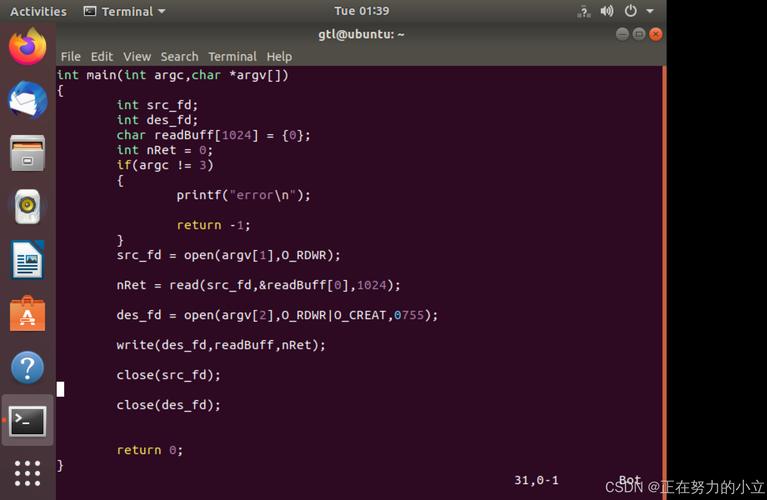Click the window title gtl@ubuntu: ~
This screenshot has height=500, width=767.
pos(361,34)
